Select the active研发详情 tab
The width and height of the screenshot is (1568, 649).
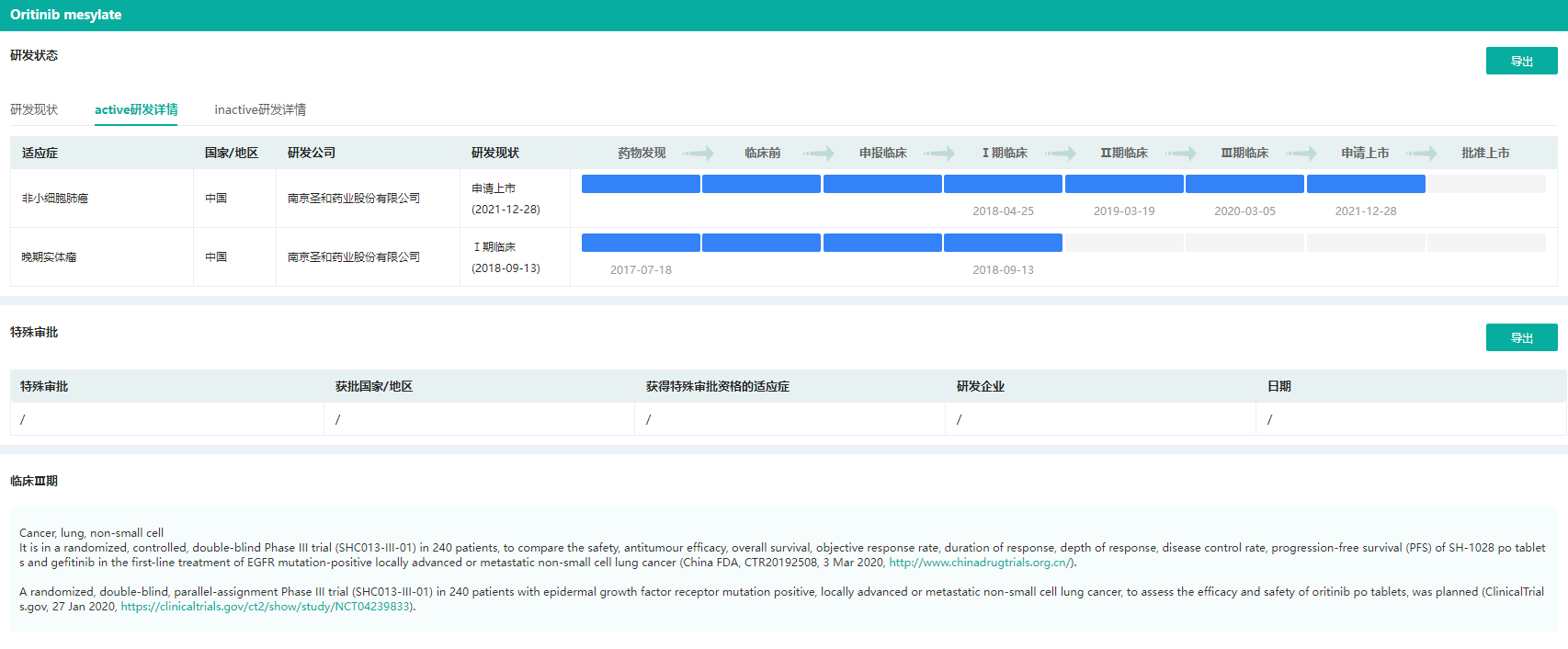point(136,109)
